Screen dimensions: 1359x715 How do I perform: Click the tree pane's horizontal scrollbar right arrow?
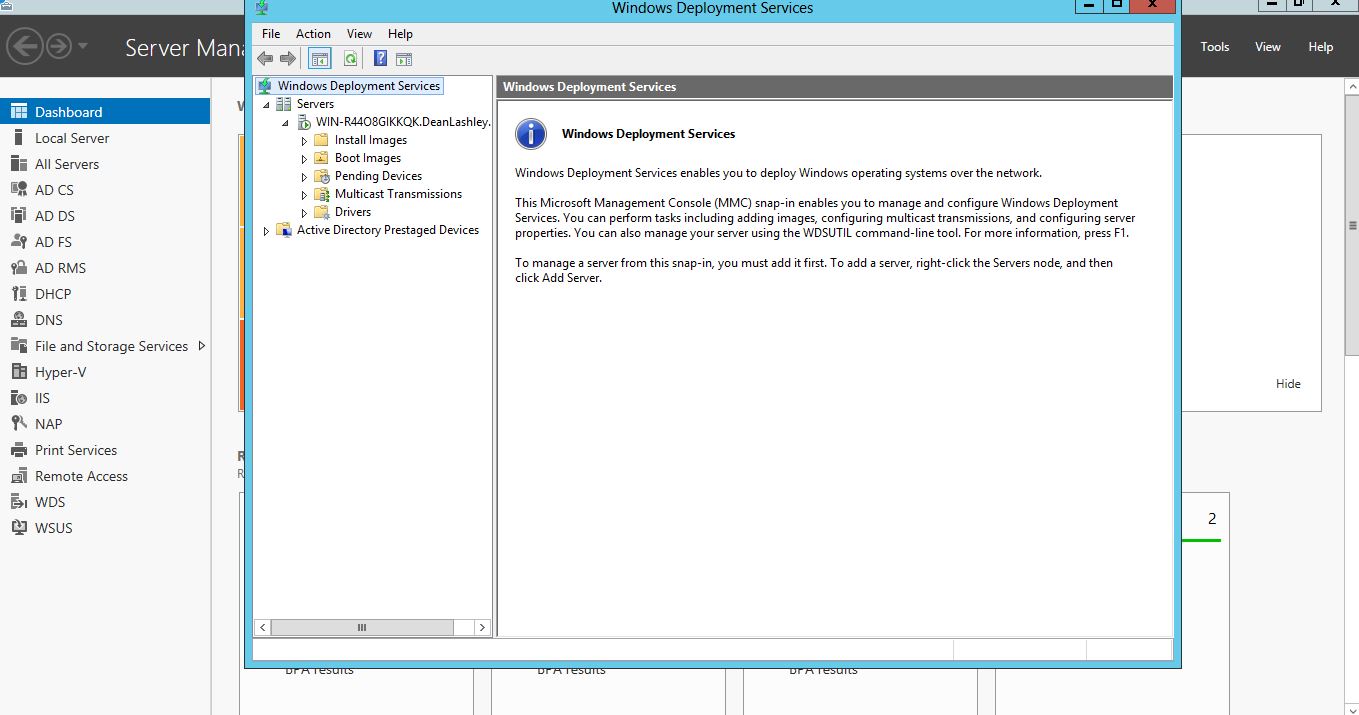click(x=482, y=628)
